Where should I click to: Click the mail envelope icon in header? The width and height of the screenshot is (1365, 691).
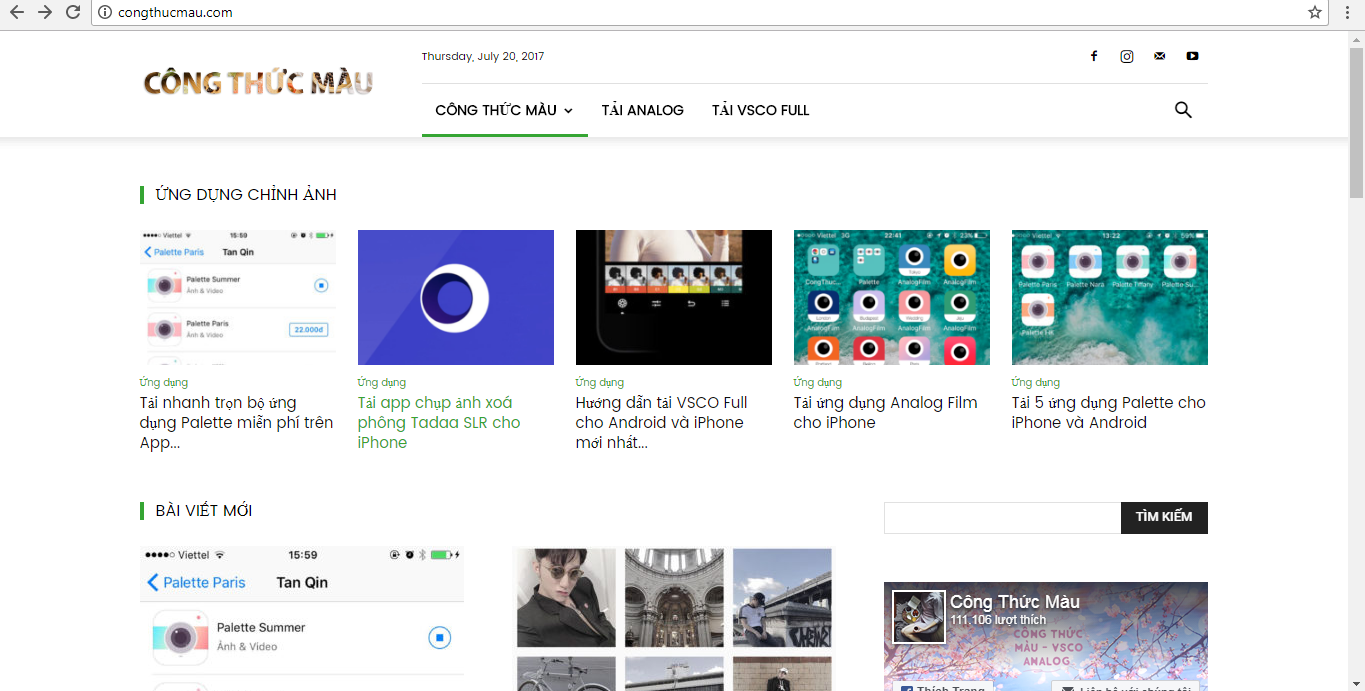coord(1159,56)
